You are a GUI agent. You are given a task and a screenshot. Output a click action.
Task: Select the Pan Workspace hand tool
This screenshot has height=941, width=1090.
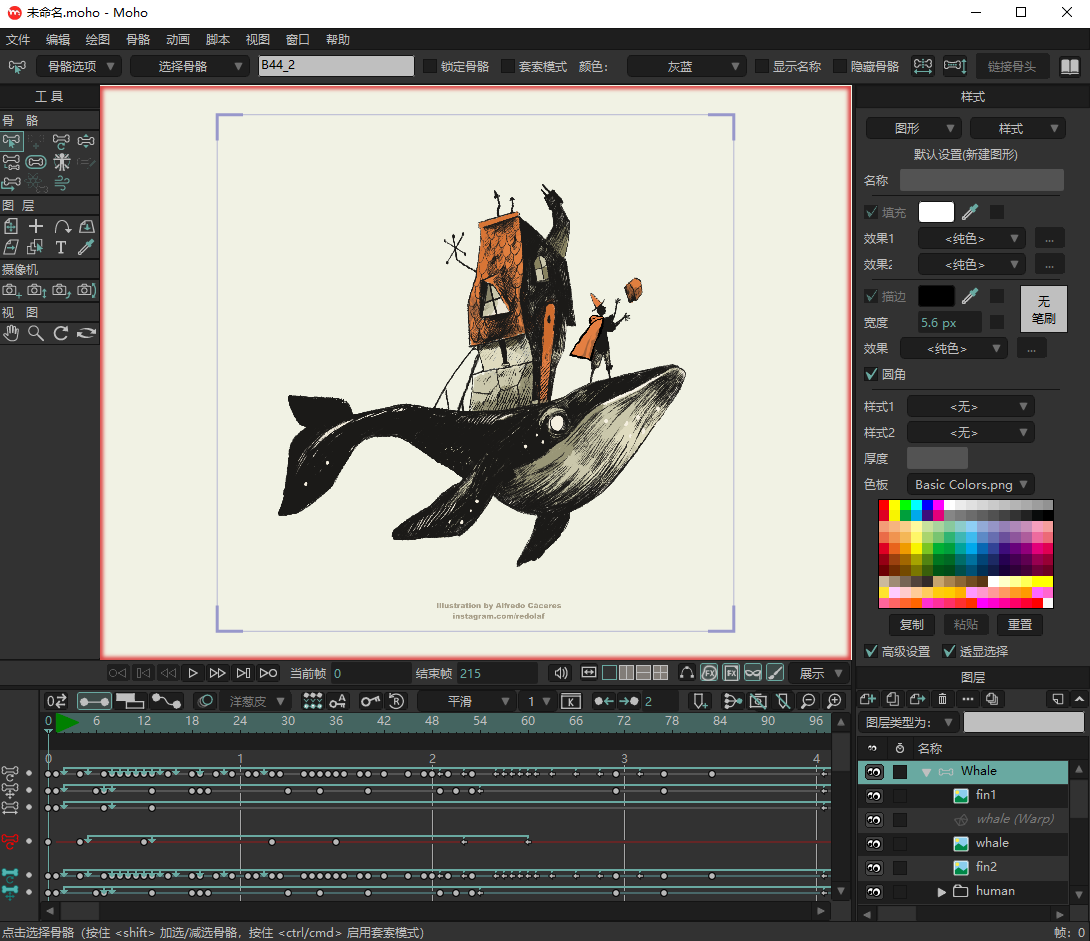pyautogui.click(x=12, y=334)
